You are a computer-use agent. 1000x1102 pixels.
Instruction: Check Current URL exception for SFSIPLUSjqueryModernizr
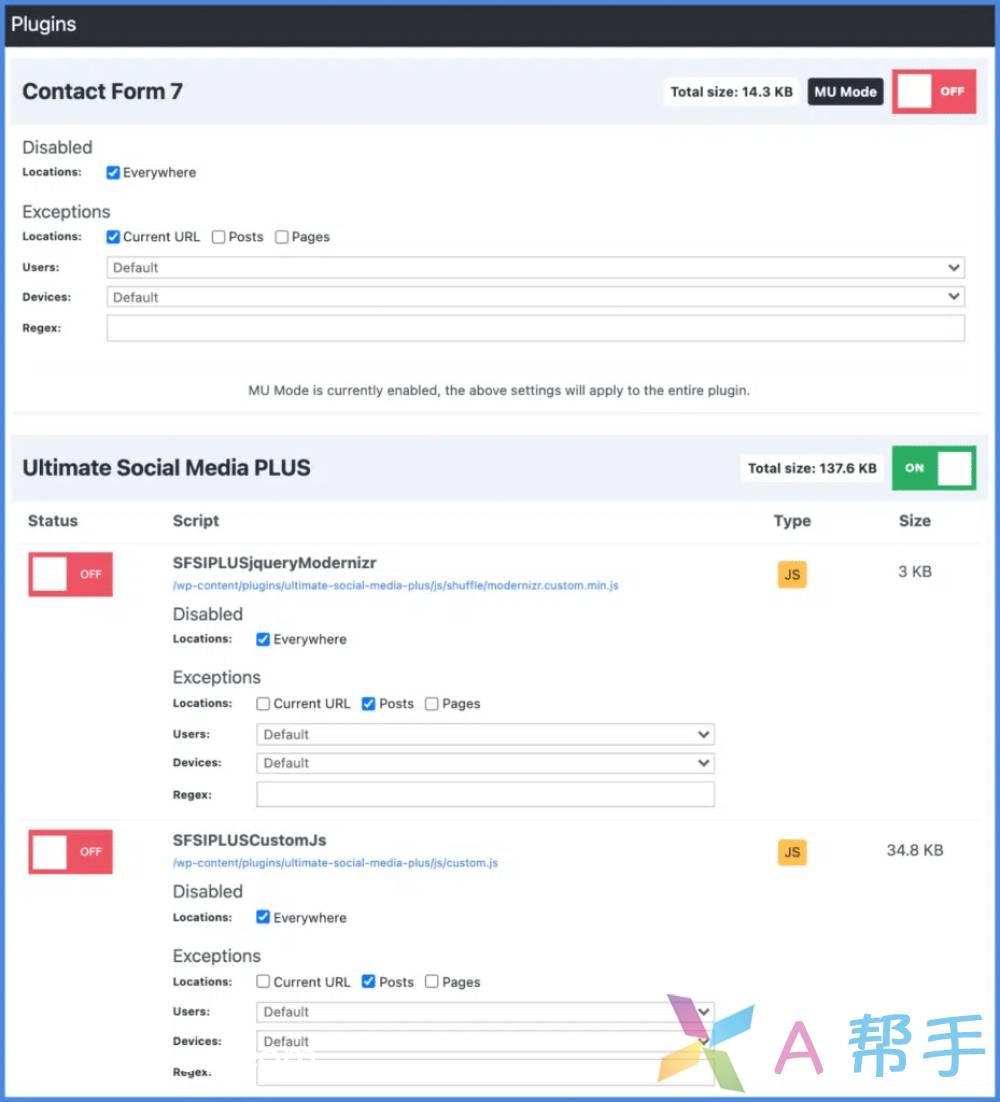[x=263, y=704]
